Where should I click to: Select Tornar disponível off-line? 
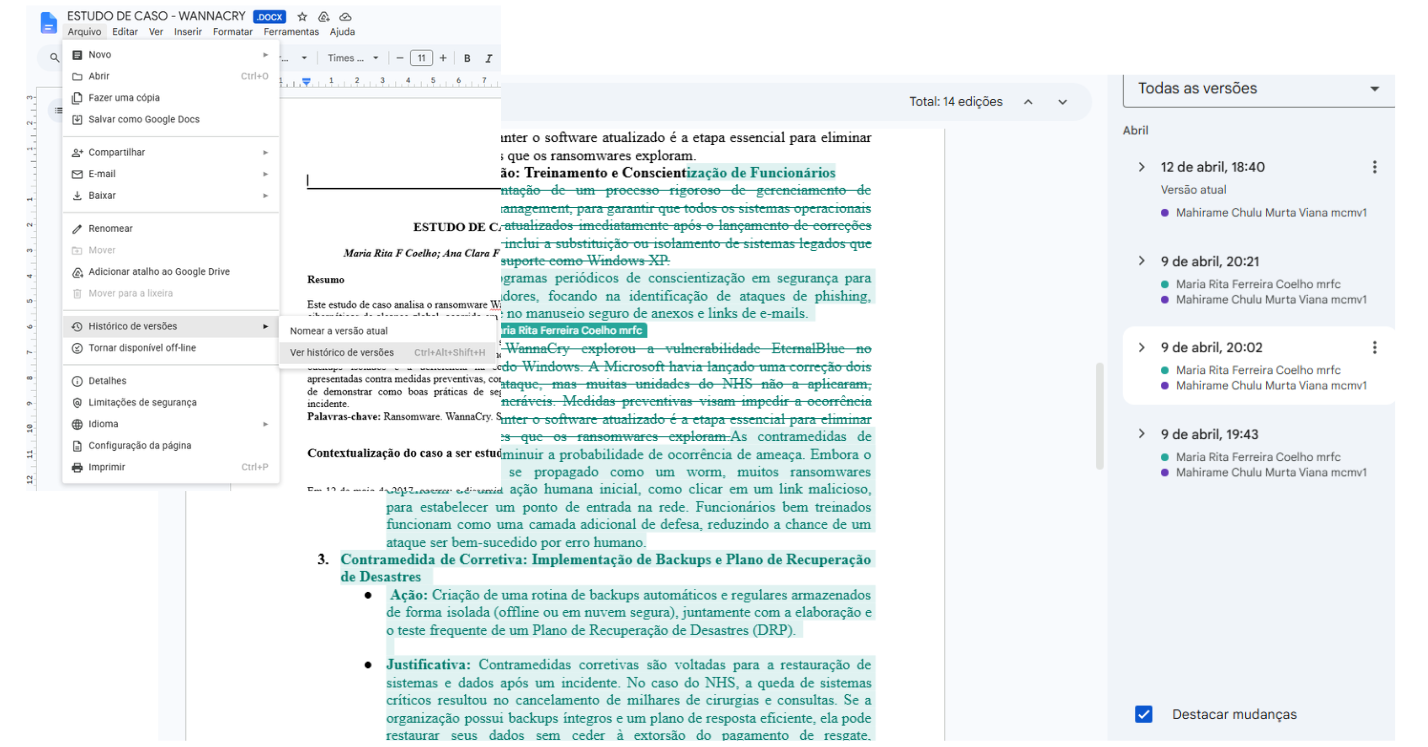click(171, 348)
